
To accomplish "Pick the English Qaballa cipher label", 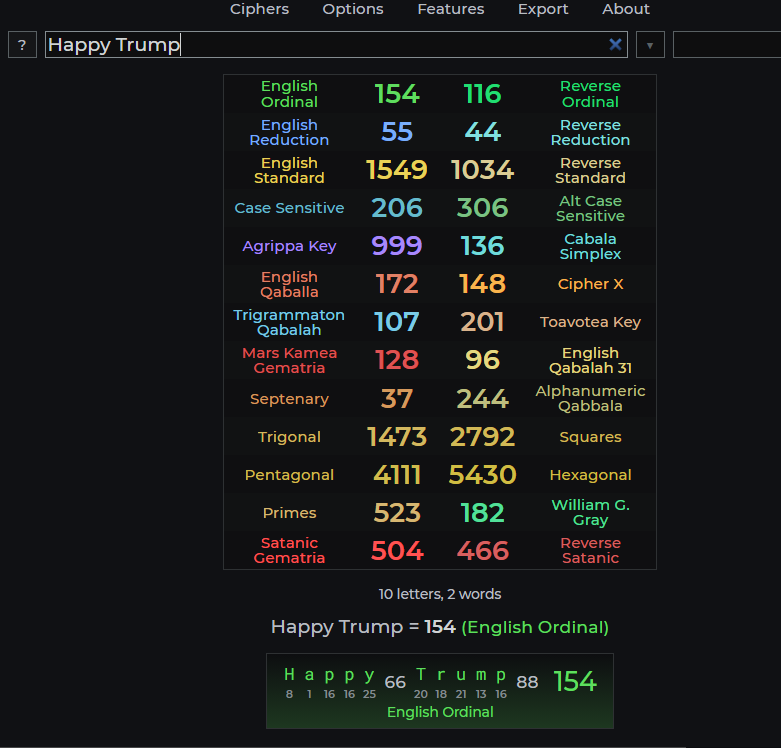I will tap(289, 284).
